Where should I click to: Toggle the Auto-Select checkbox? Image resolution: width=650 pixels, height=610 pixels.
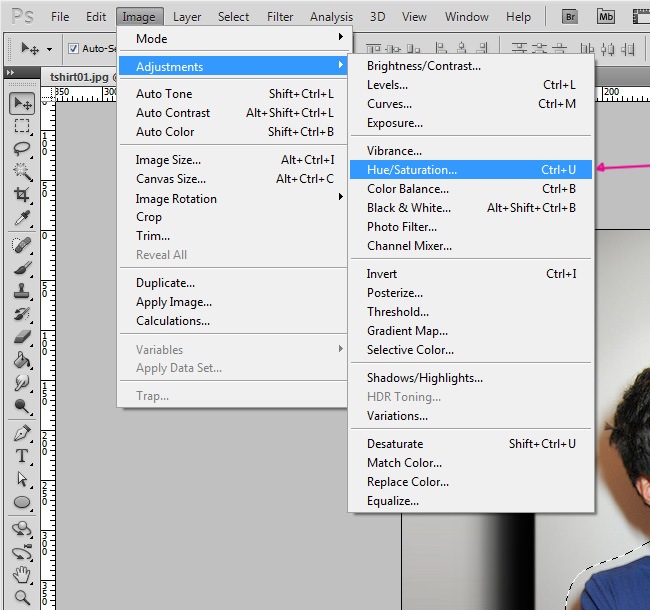point(73,48)
